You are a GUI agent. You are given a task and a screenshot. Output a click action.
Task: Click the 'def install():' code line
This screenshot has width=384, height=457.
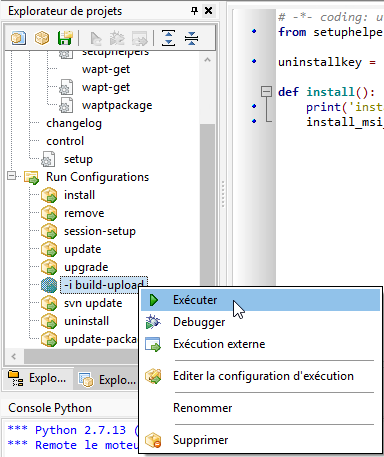[x=327, y=92]
